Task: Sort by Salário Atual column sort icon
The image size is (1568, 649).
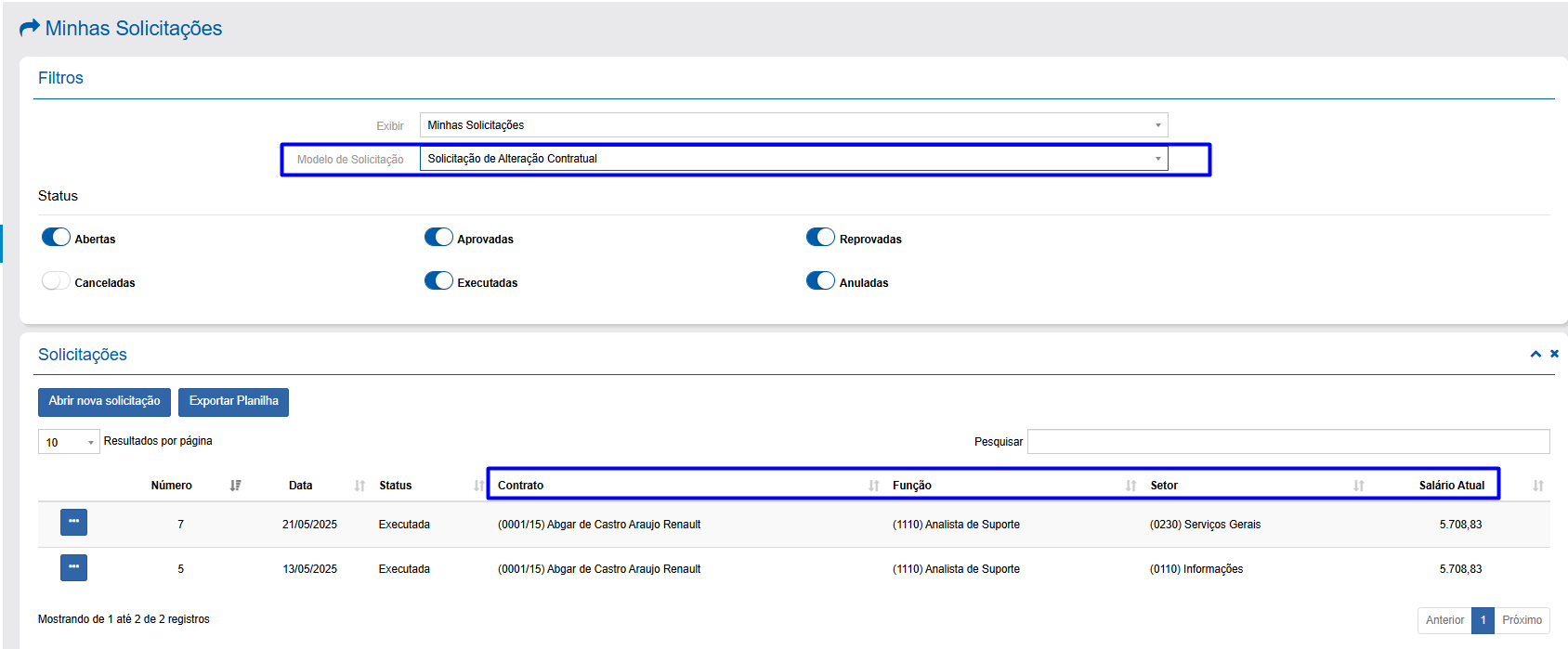Action: (x=1537, y=486)
